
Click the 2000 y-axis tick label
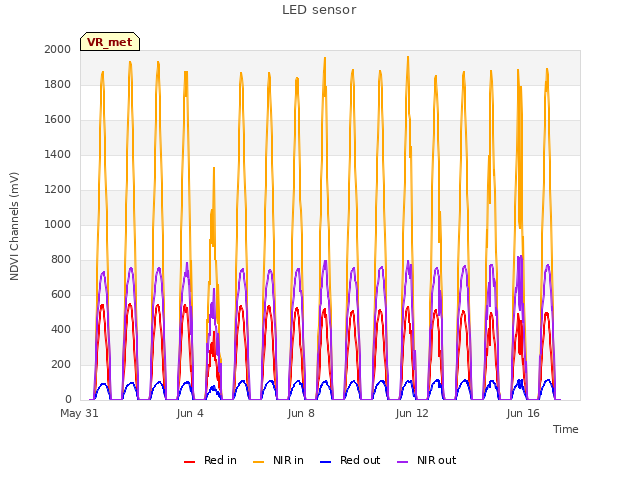click(x=58, y=49)
